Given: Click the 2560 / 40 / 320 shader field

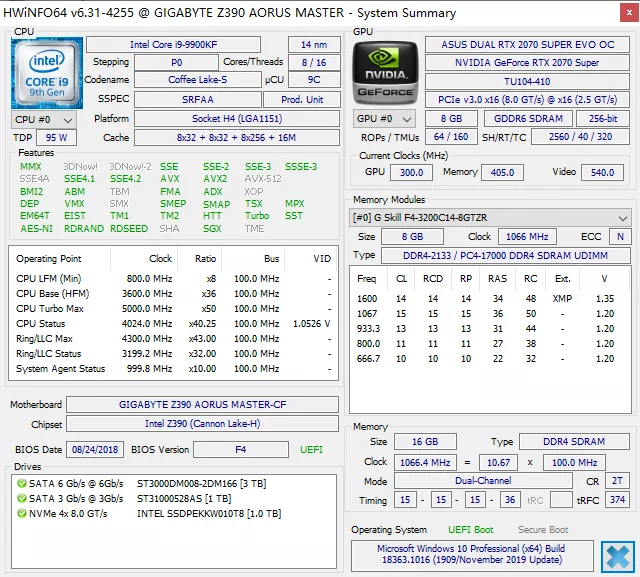Looking at the screenshot, I should click(580, 137).
